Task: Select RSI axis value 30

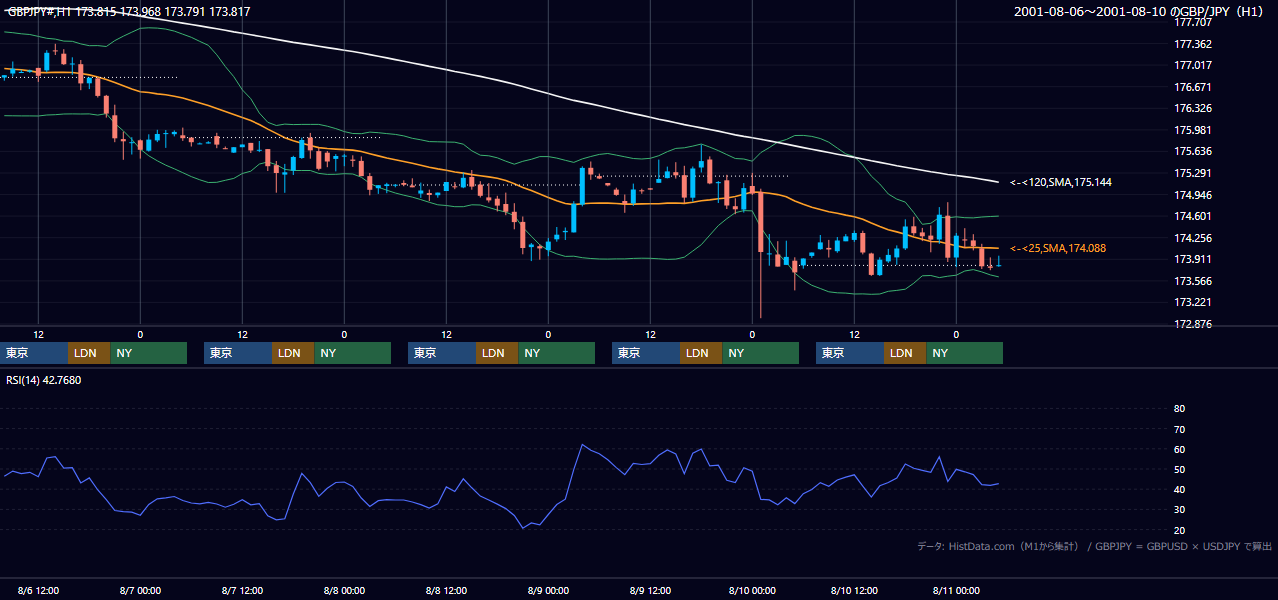Action: coord(1179,510)
